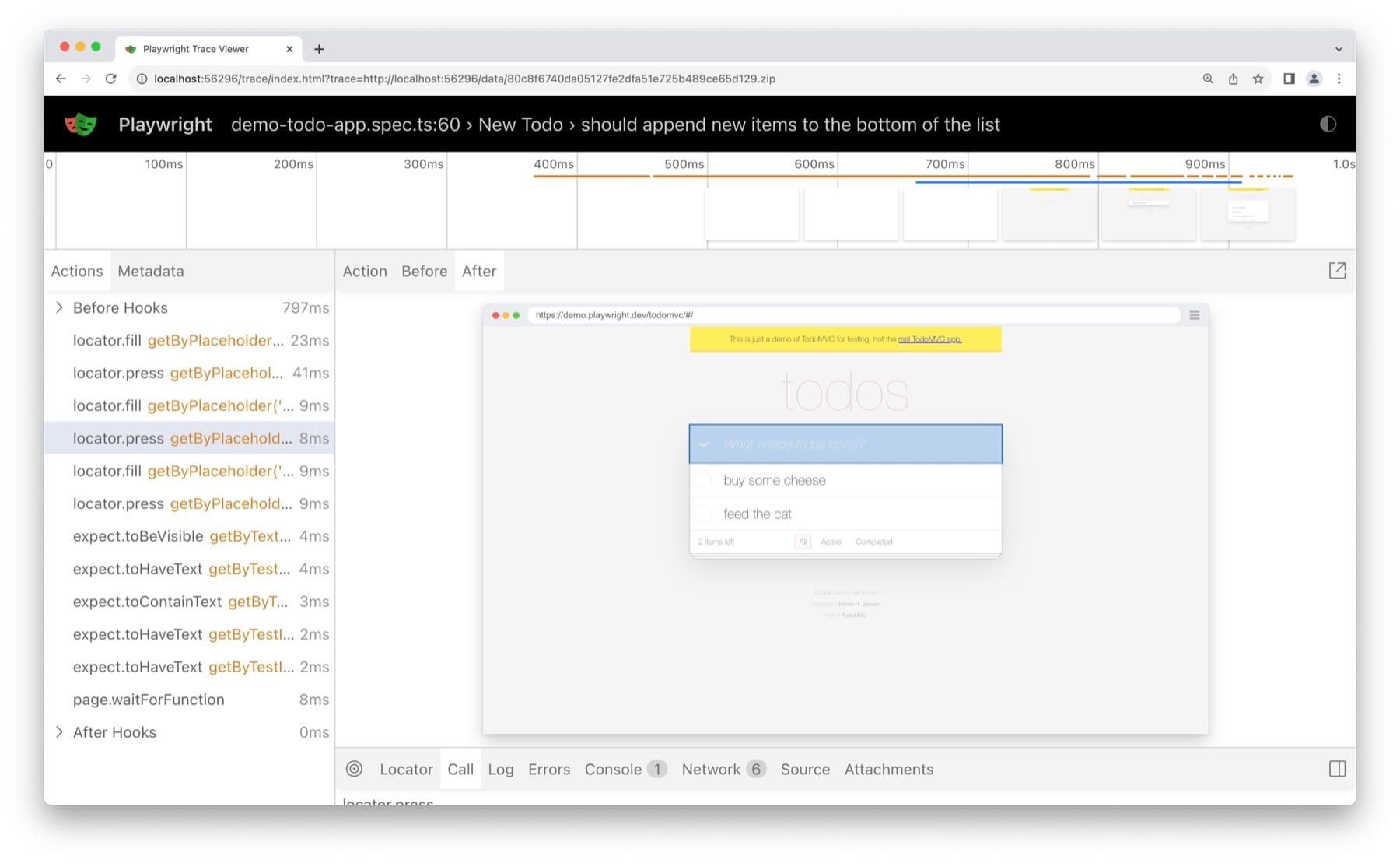Open the Source tab
The image size is (1400, 863).
point(805,769)
